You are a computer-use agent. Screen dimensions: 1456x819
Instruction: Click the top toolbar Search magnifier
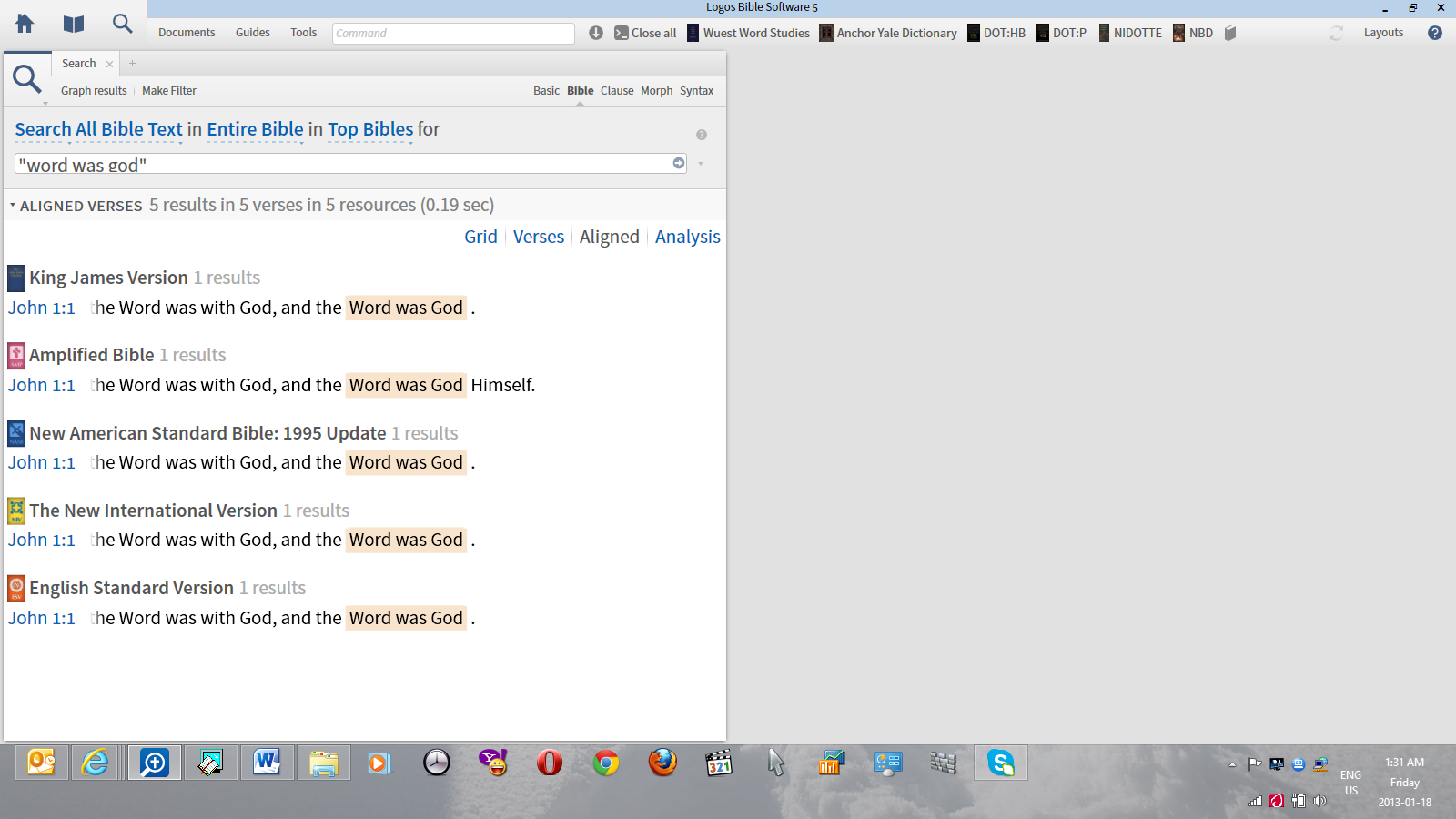(x=122, y=24)
